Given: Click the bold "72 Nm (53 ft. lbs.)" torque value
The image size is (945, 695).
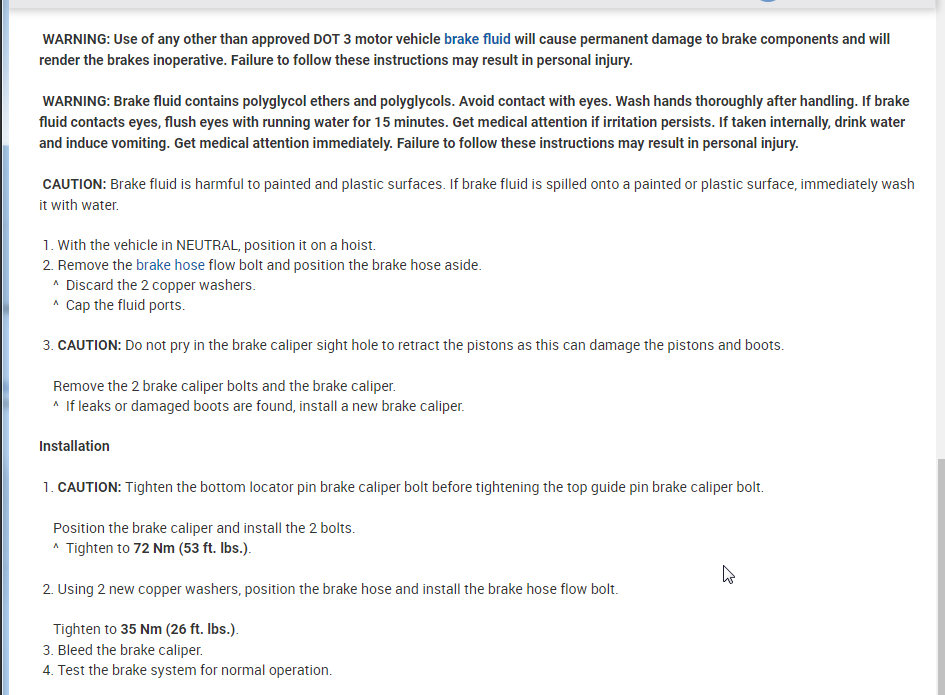Looking at the screenshot, I should pos(191,549).
